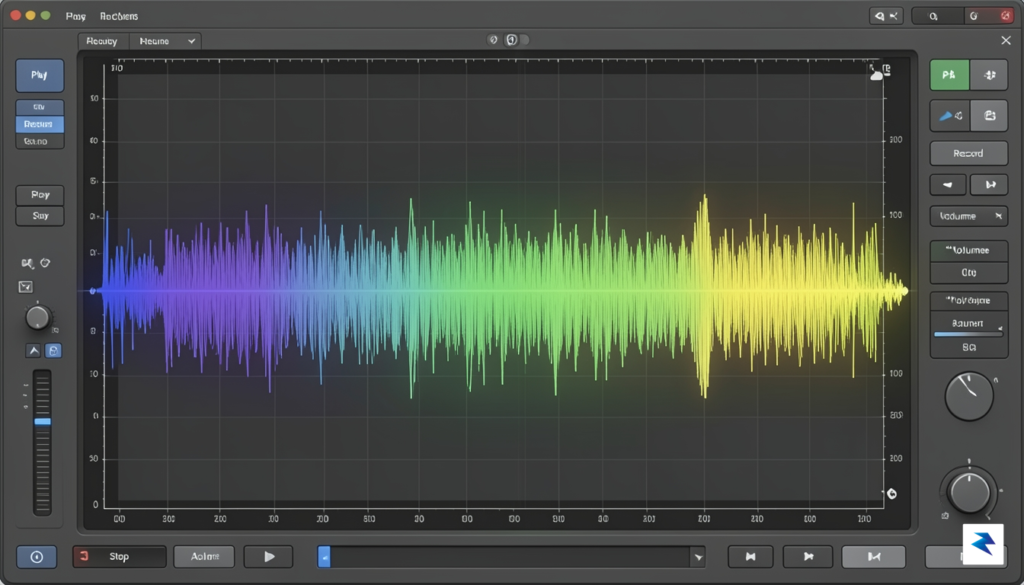Image resolution: width=1024 pixels, height=585 pixels.
Task: Select the highlighted blue row in left list
Action: (x=39, y=124)
